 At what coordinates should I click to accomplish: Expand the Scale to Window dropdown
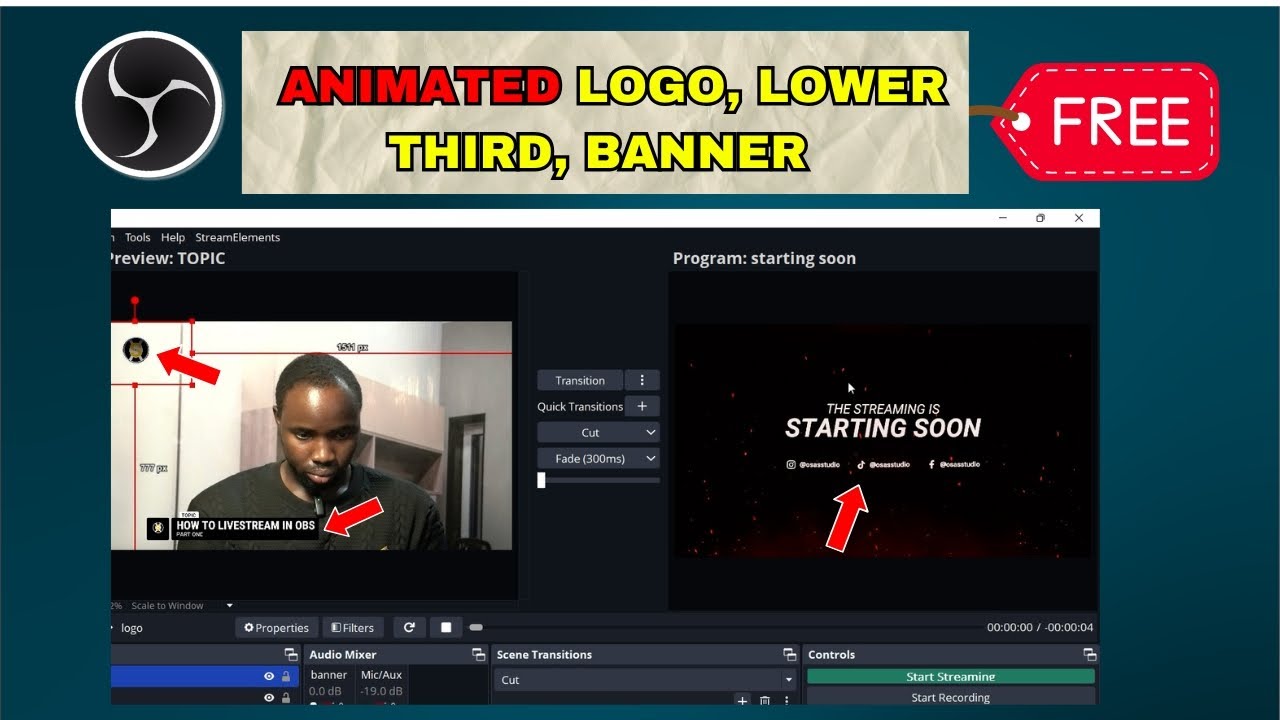tap(229, 605)
